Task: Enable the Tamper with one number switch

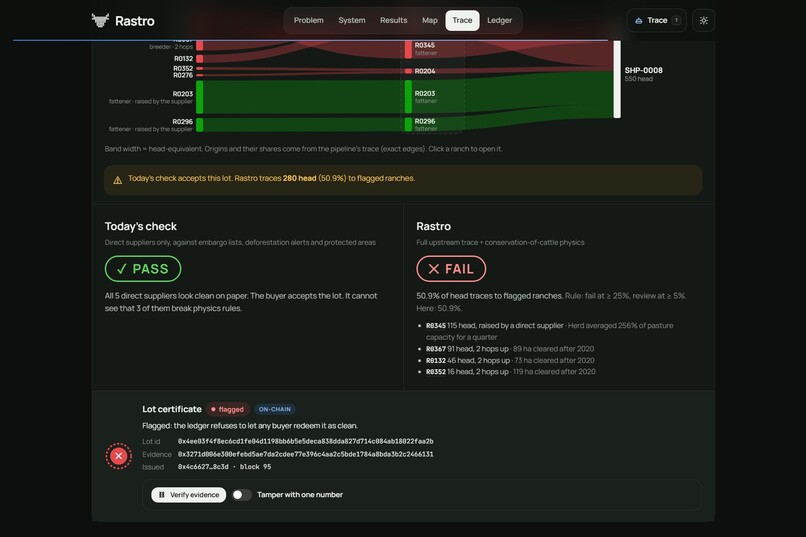Action: [x=242, y=495]
